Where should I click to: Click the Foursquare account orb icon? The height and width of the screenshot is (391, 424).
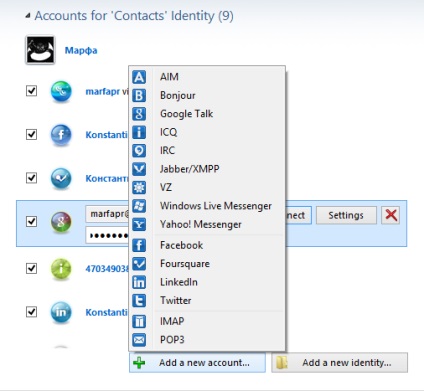tap(61, 178)
